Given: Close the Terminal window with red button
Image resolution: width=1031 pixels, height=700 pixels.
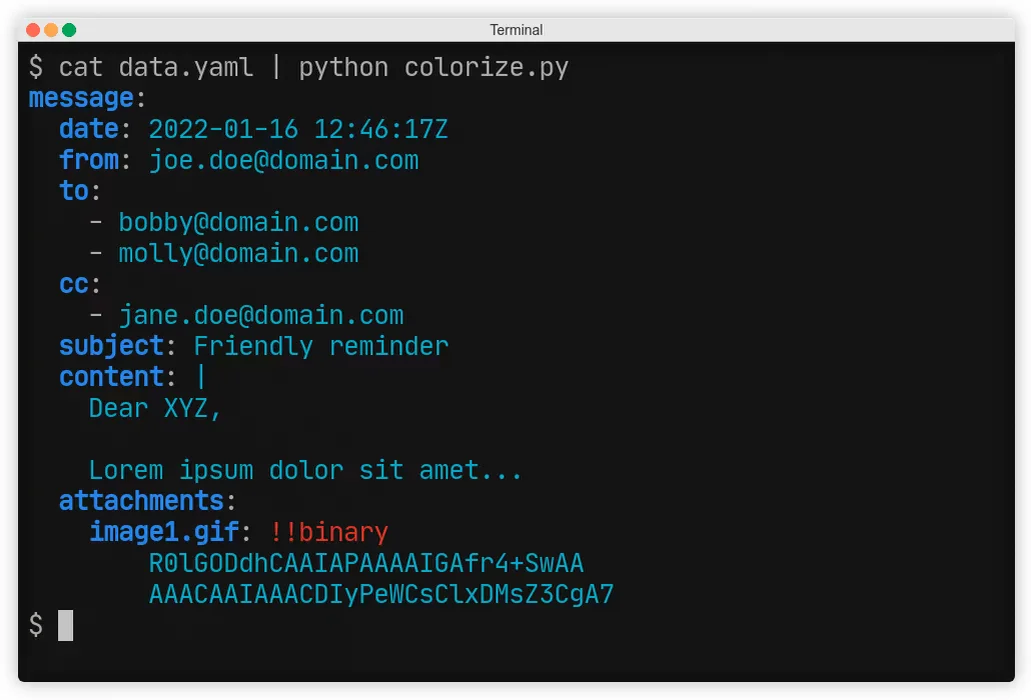Looking at the screenshot, I should tap(33, 30).
